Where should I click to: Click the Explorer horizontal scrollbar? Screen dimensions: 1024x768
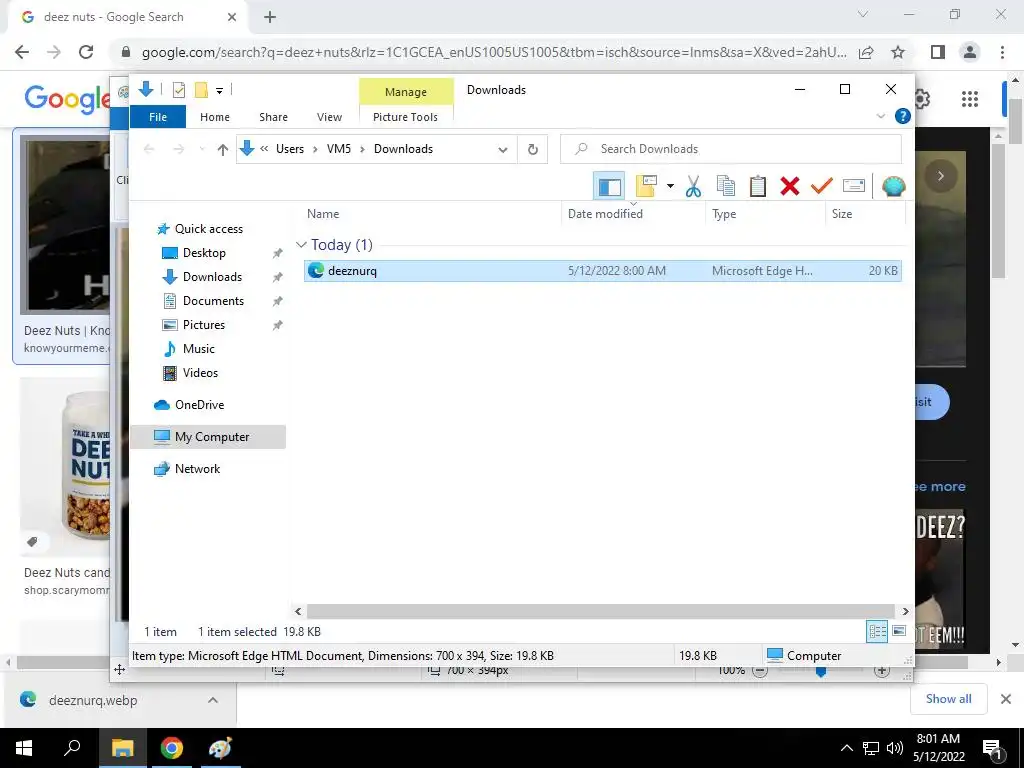601,611
